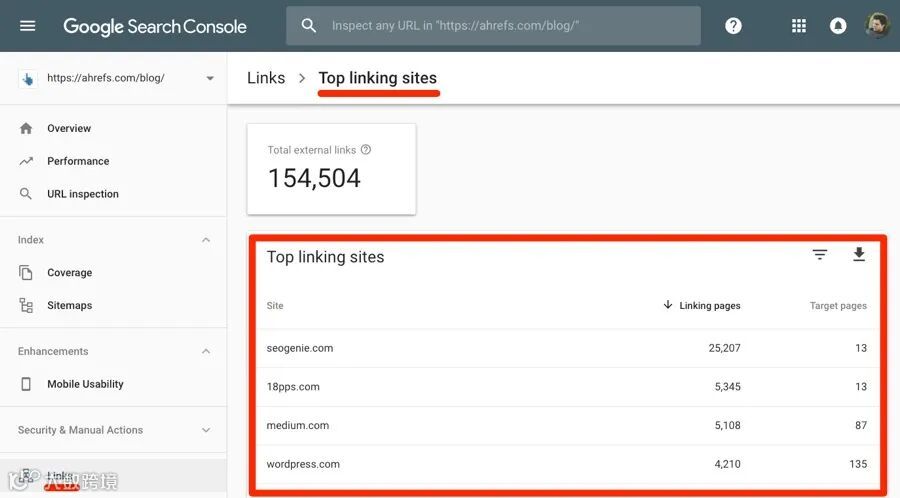Click the Sitemaps tree icon
This screenshot has width=900, height=498.
(26, 305)
